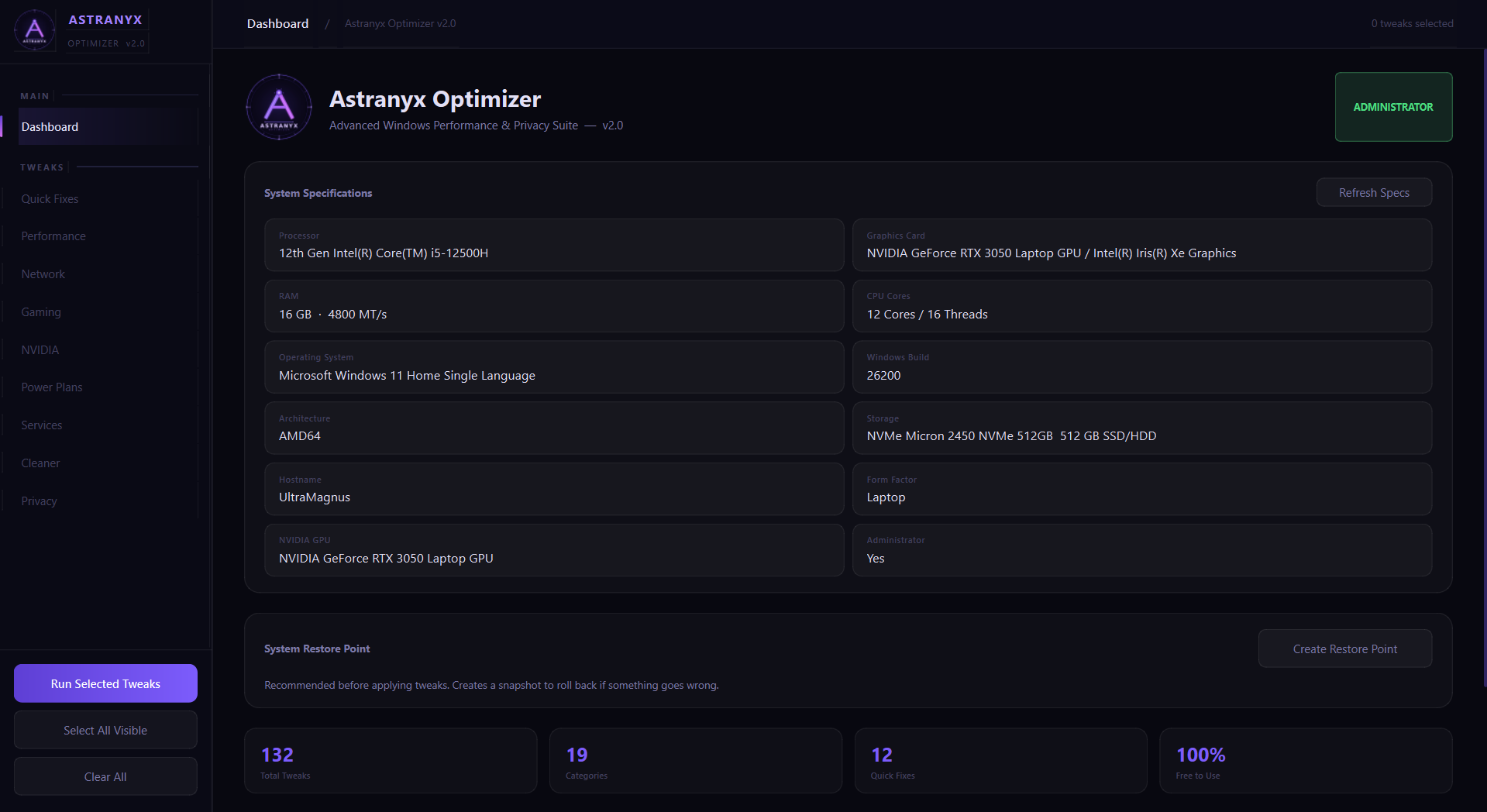Open the Cleaner section
The image size is (1487, 812).
pyautogui.click(x=40, y=463)
